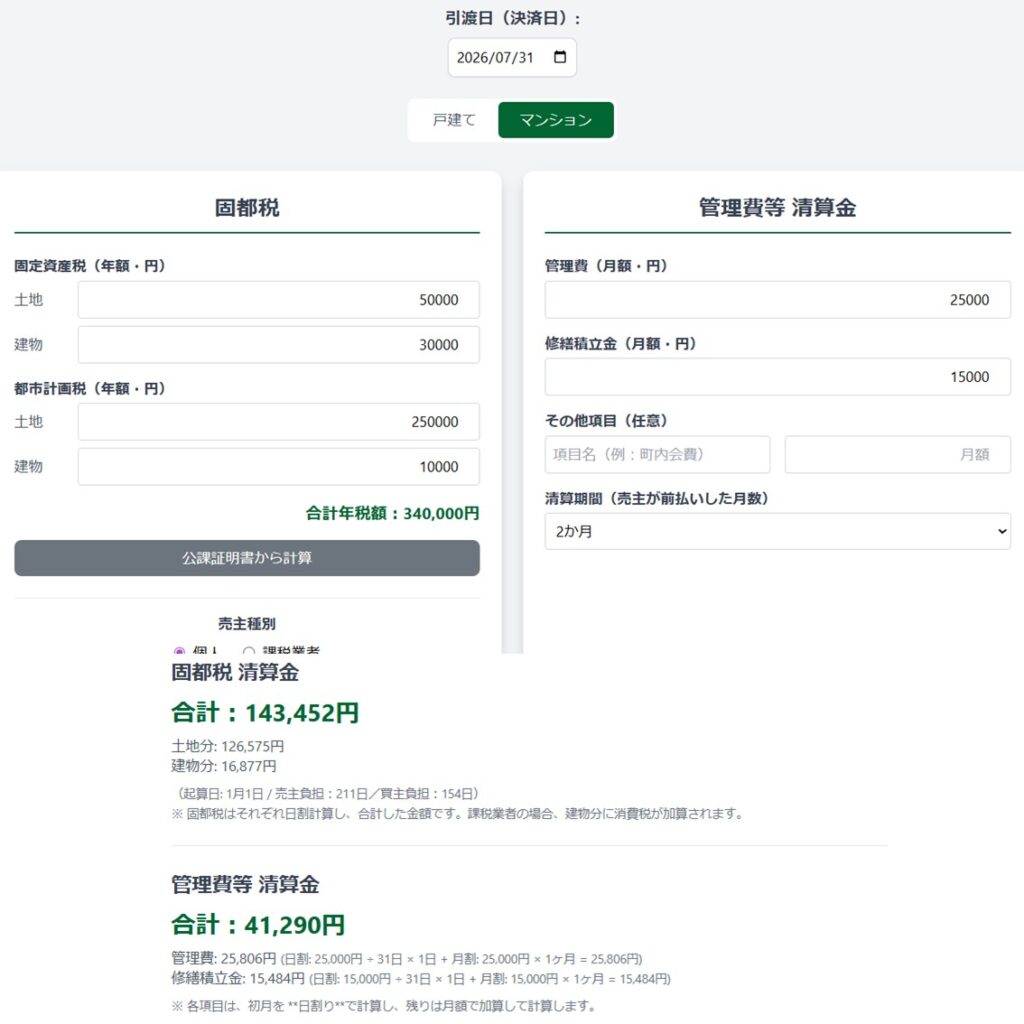
Task: Select the 課税業者 seller type radio
Action: [x=249, y=651]
